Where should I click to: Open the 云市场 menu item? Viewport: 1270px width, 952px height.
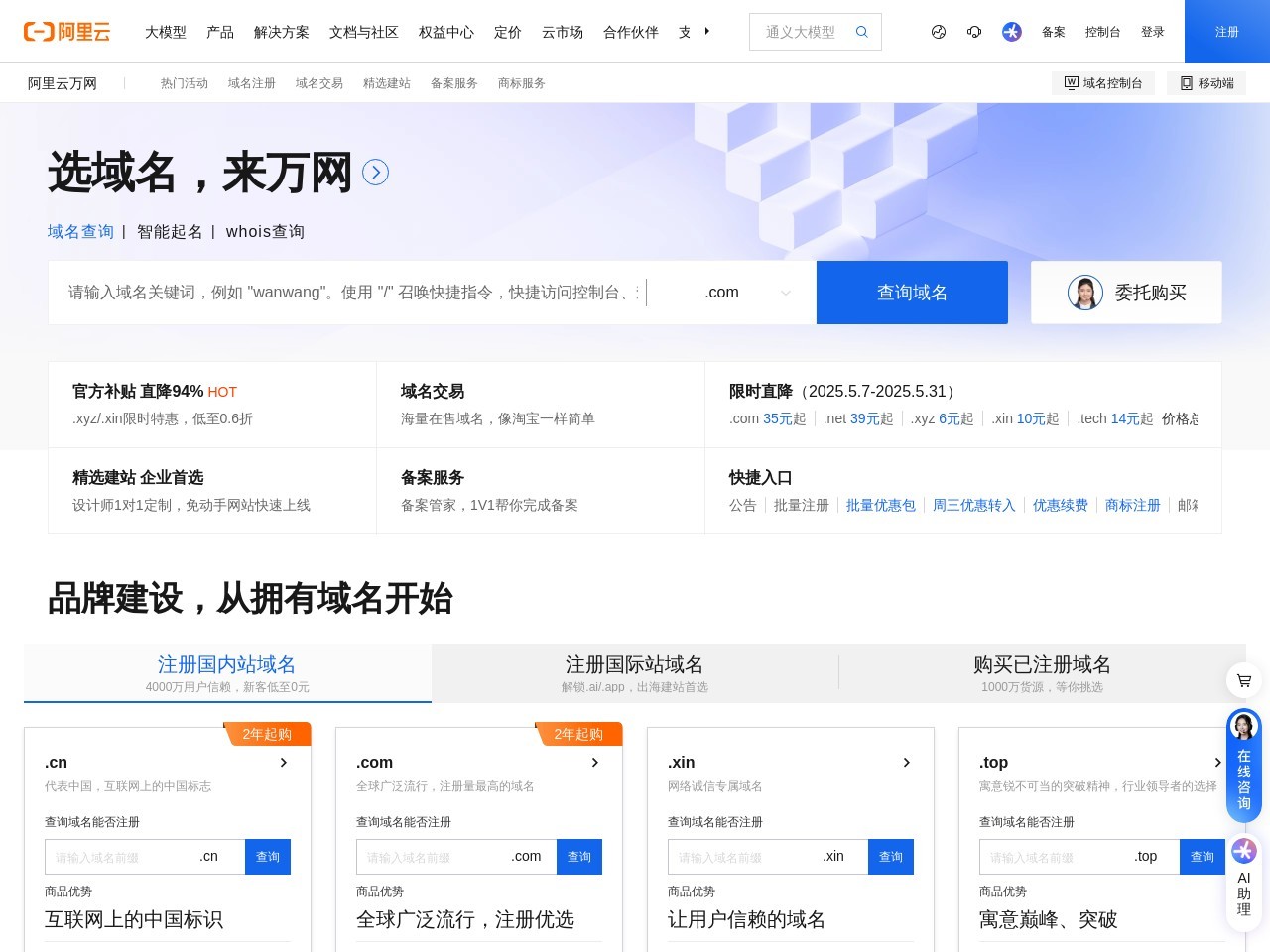click(563, 32)
